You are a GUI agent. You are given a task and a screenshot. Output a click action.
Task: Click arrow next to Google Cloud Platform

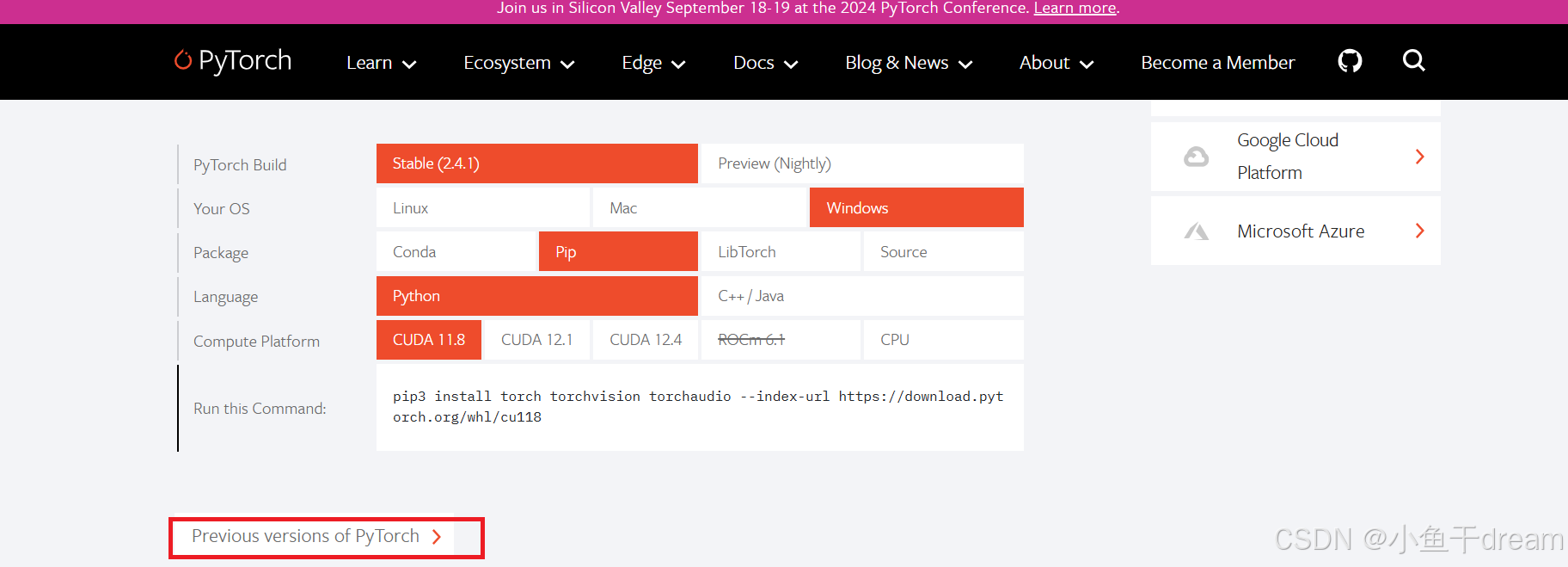pos(1419,157)
